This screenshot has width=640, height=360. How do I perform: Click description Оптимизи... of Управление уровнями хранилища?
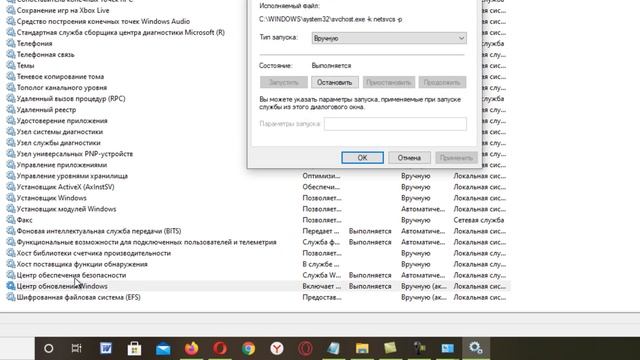(321, 176)
